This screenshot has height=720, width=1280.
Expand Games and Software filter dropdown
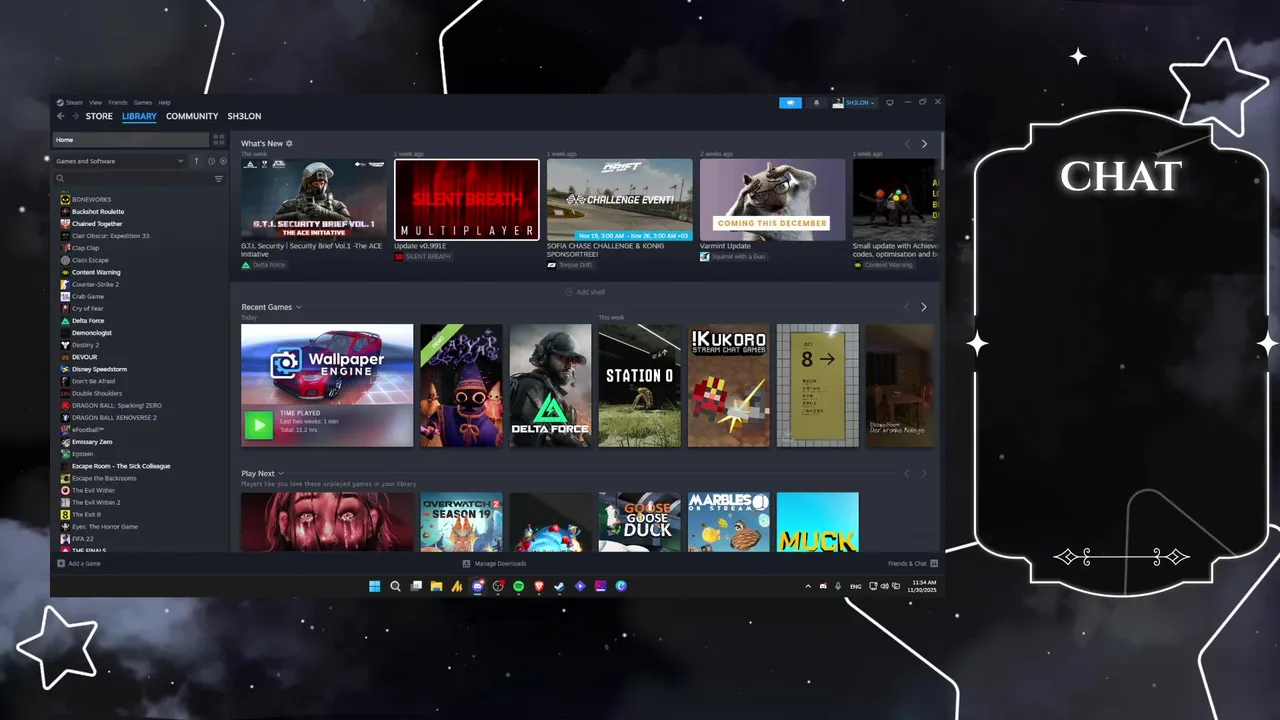[180, 161]
